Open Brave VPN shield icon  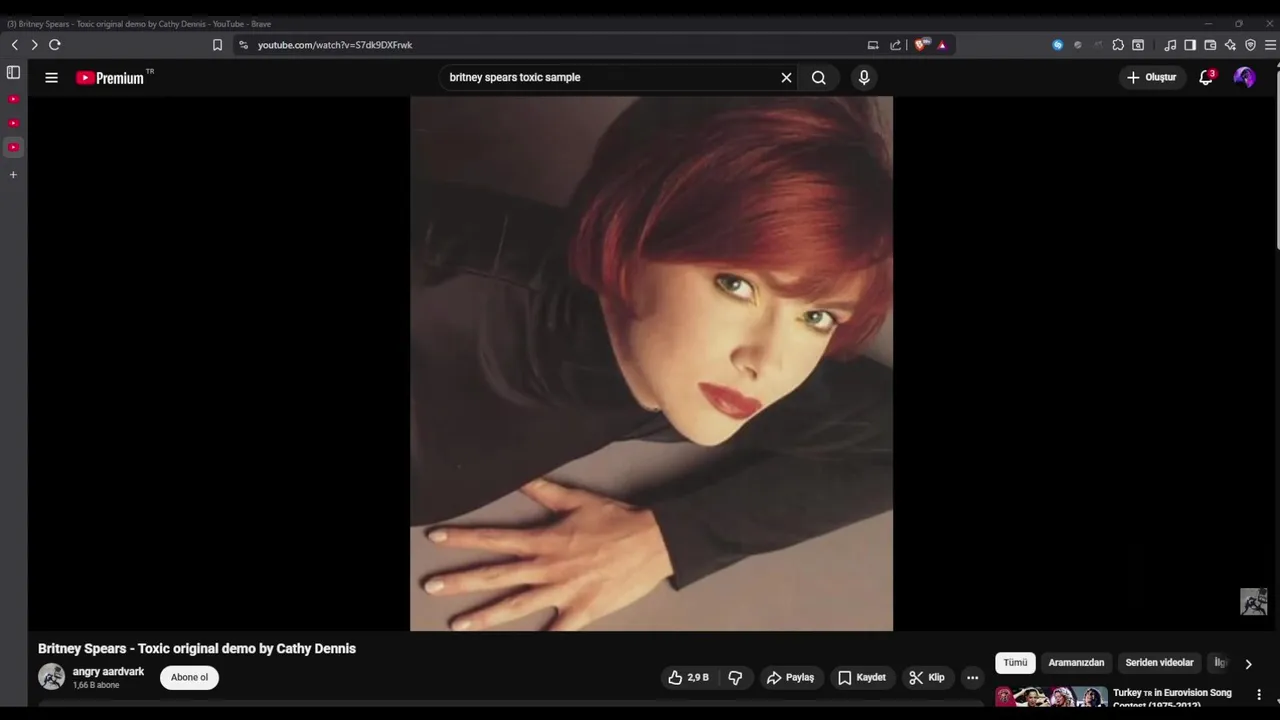(1250, 45)
